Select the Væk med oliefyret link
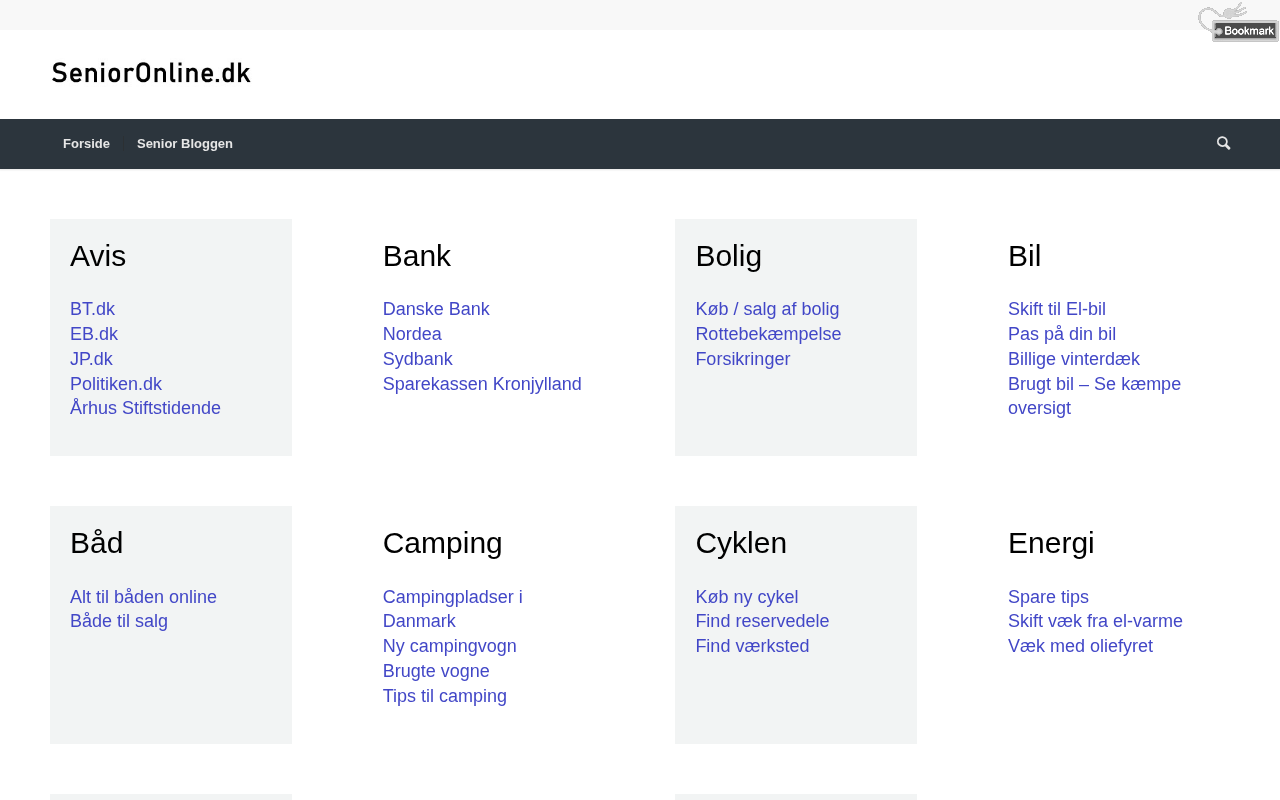 point(1080,646)
